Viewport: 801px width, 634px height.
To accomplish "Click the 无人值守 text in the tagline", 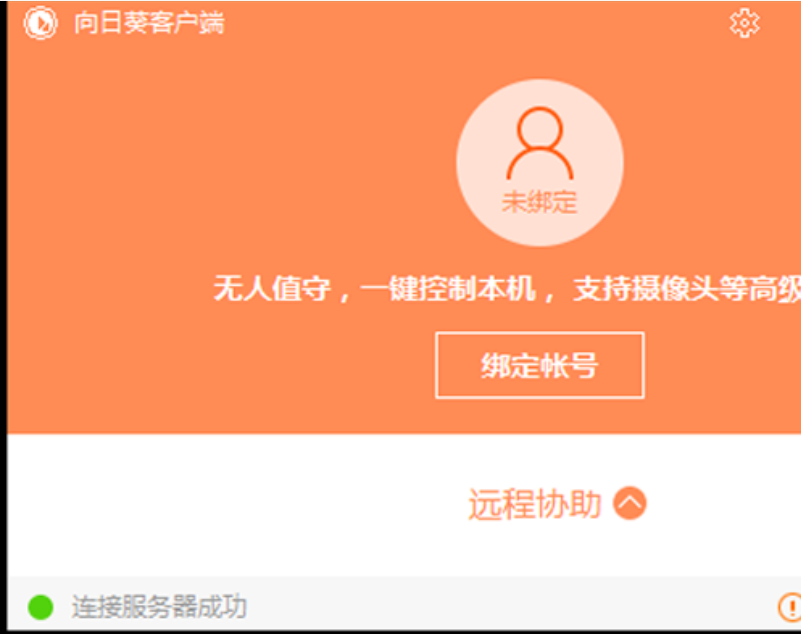I will click(x=272, y=289).
